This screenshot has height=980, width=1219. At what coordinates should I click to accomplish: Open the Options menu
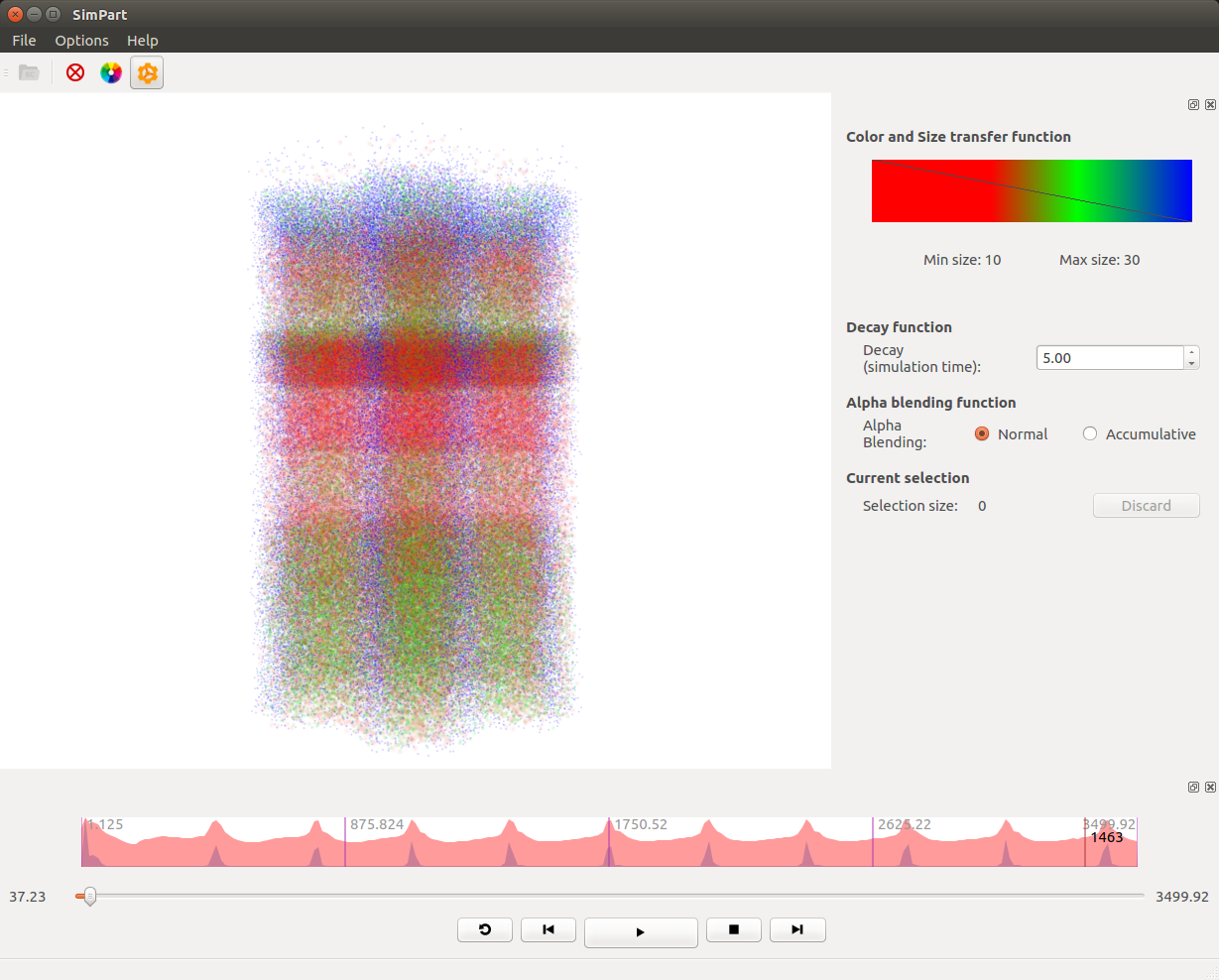pos(81,41)
